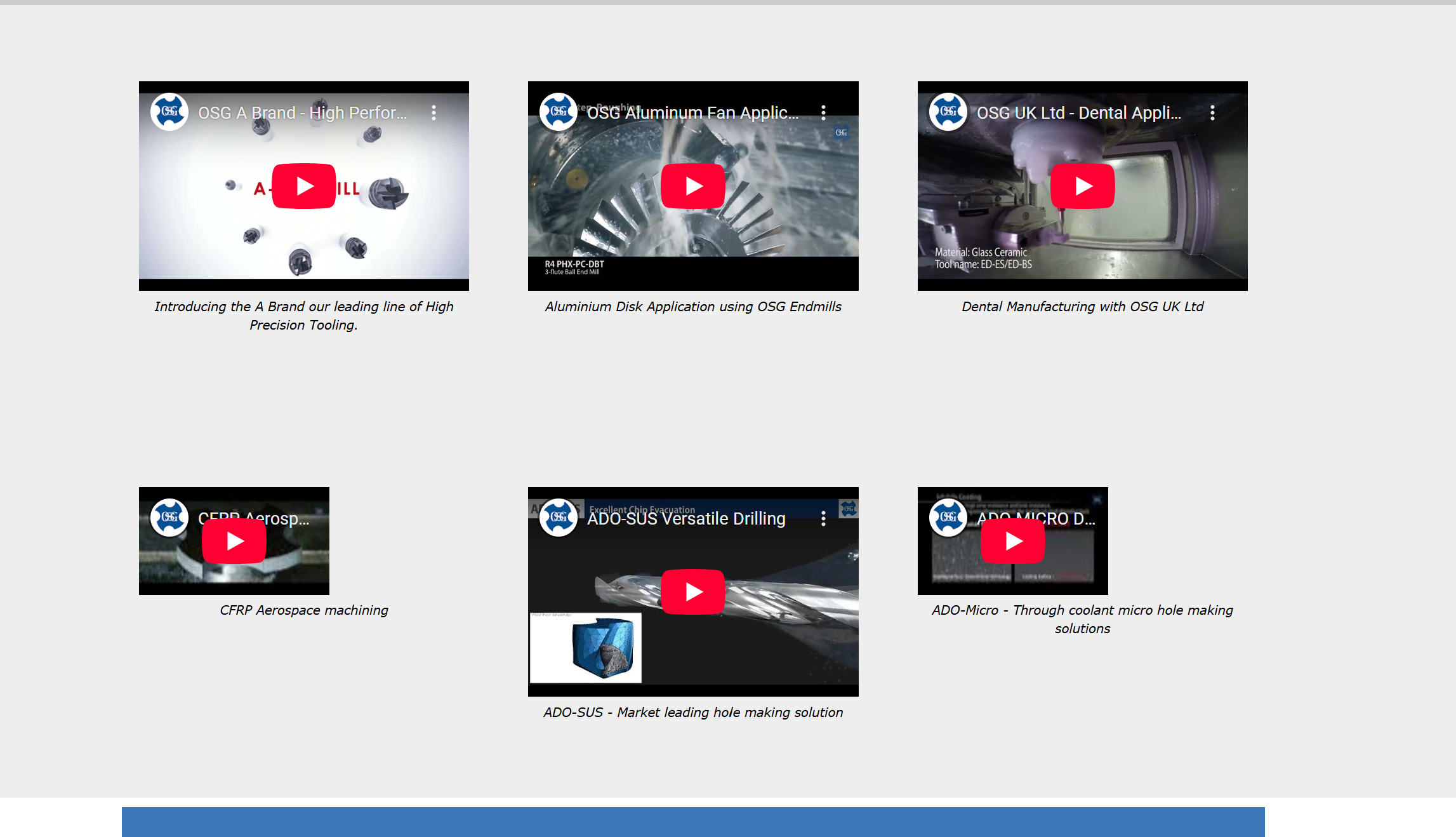Open OSG channel logo on CFRP Aerospace video
1456x837 pixels.
coord(169,518)
